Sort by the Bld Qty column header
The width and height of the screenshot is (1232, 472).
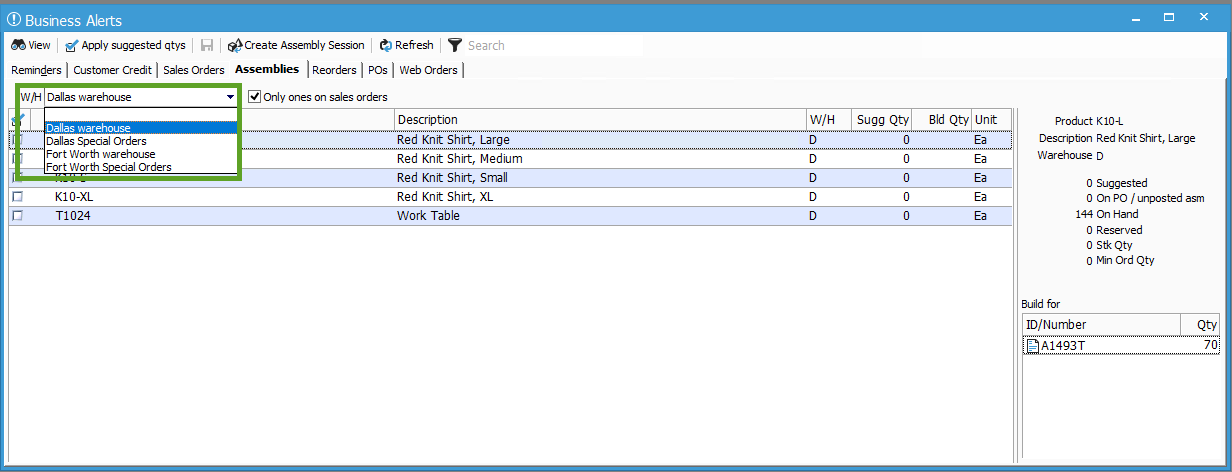tap(942, 120)
